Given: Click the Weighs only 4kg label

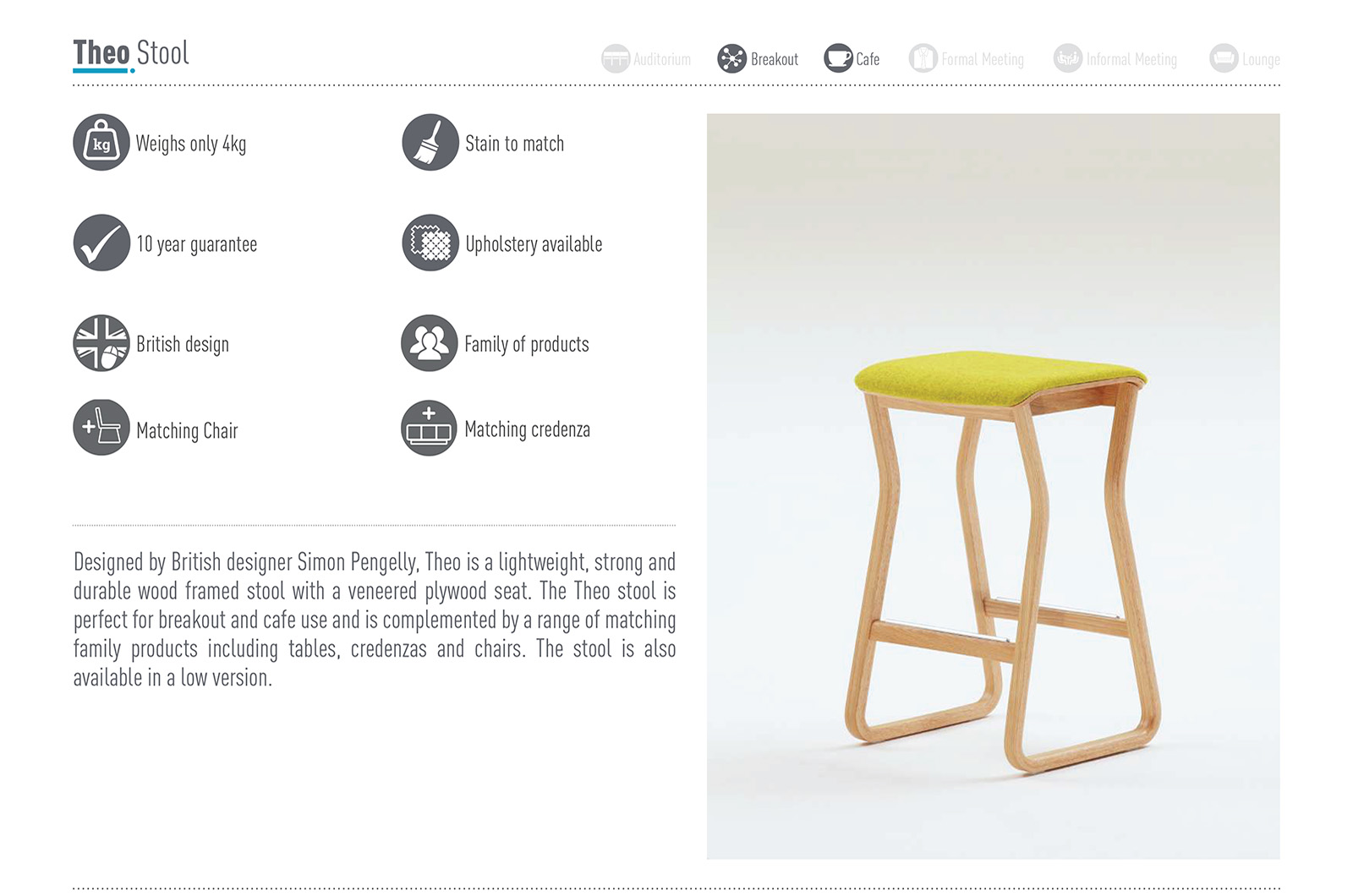Looking at the screenshot, I should [191, 144].
